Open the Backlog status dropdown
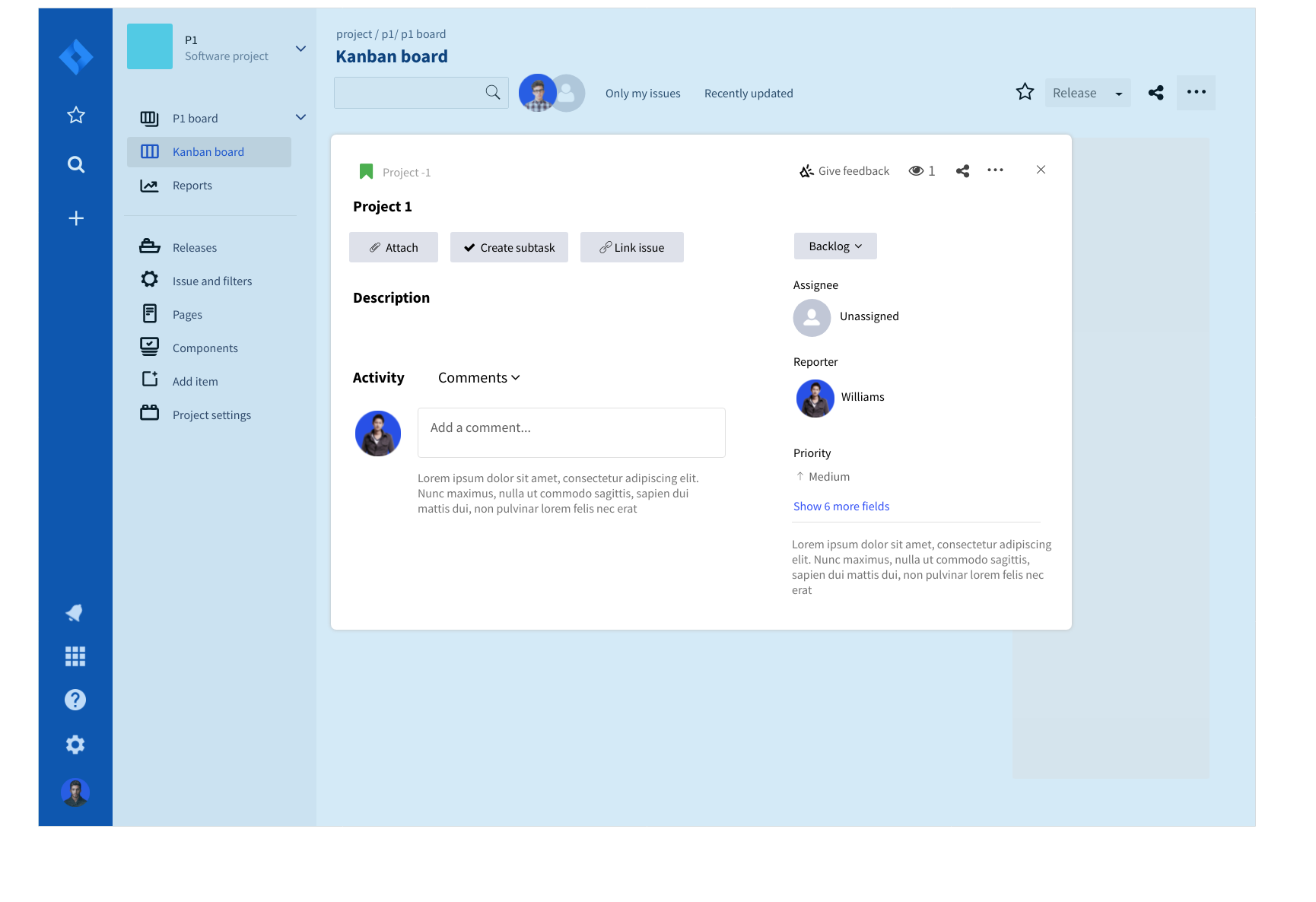Screen dimensions: 1316x902 point(834,246)
